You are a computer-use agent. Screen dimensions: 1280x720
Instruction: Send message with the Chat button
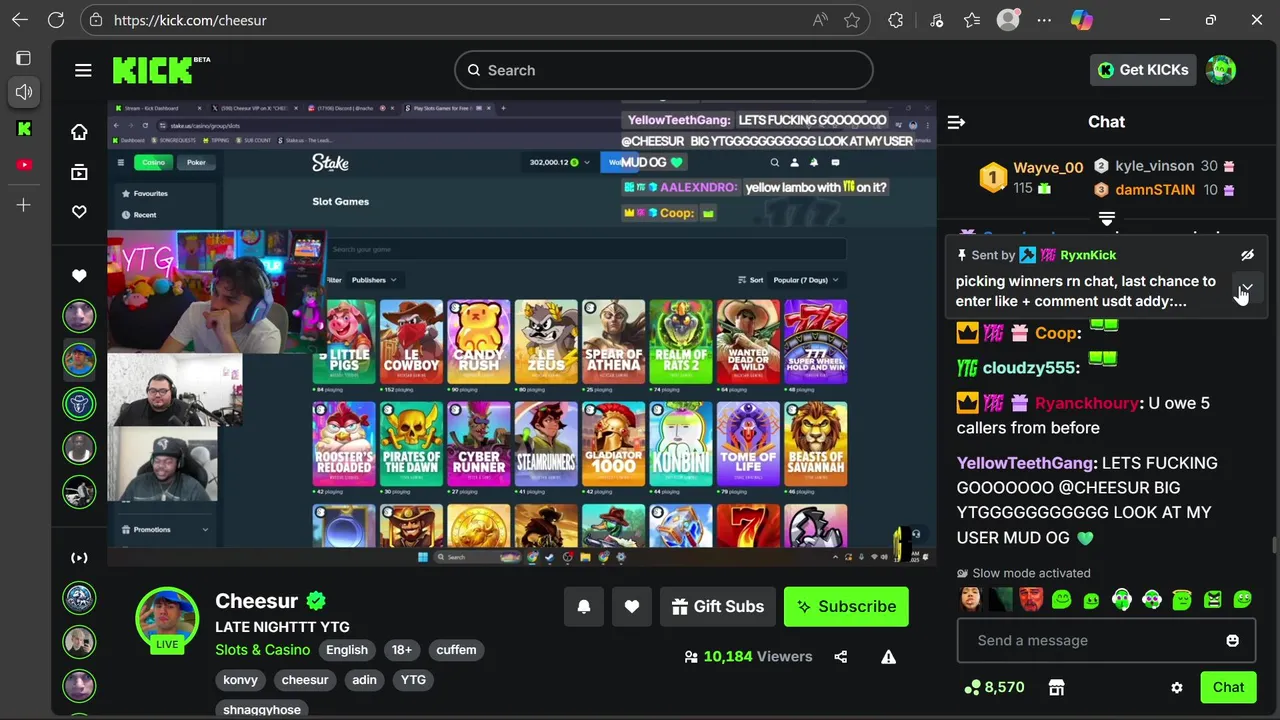1228,687
